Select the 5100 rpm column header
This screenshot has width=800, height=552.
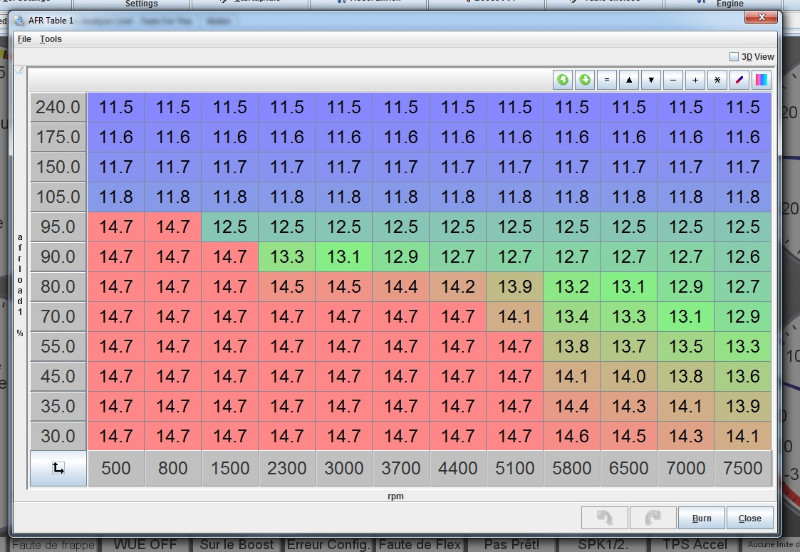coord(515,468)
